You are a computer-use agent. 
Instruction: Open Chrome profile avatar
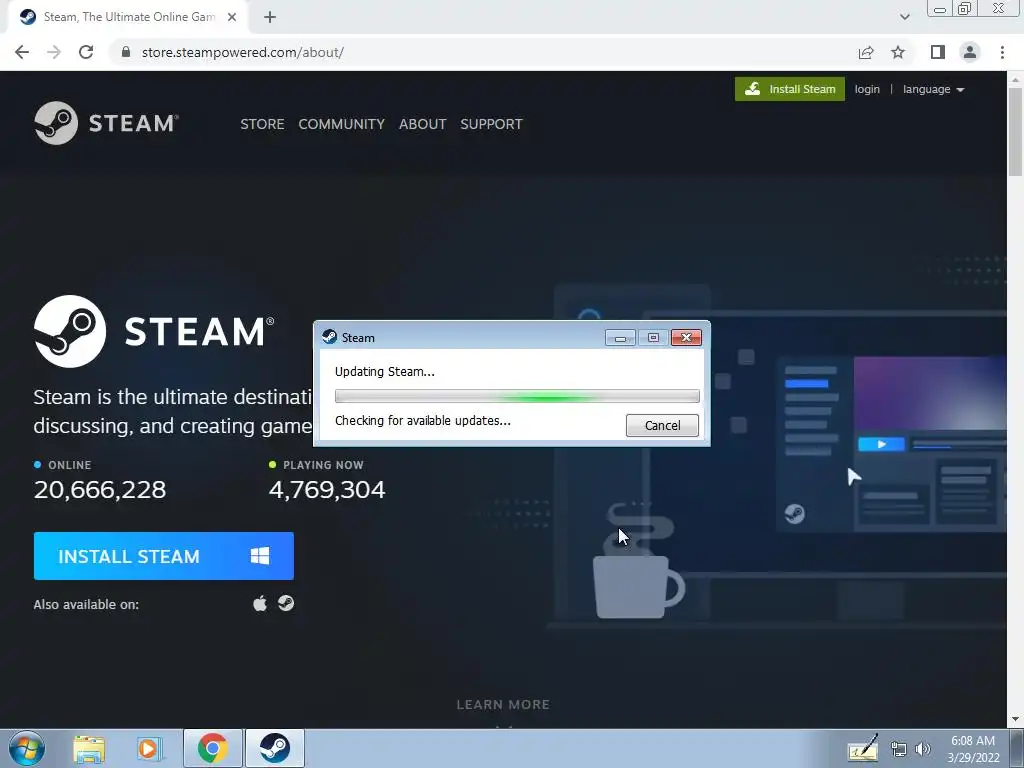(x=970, y=52)
